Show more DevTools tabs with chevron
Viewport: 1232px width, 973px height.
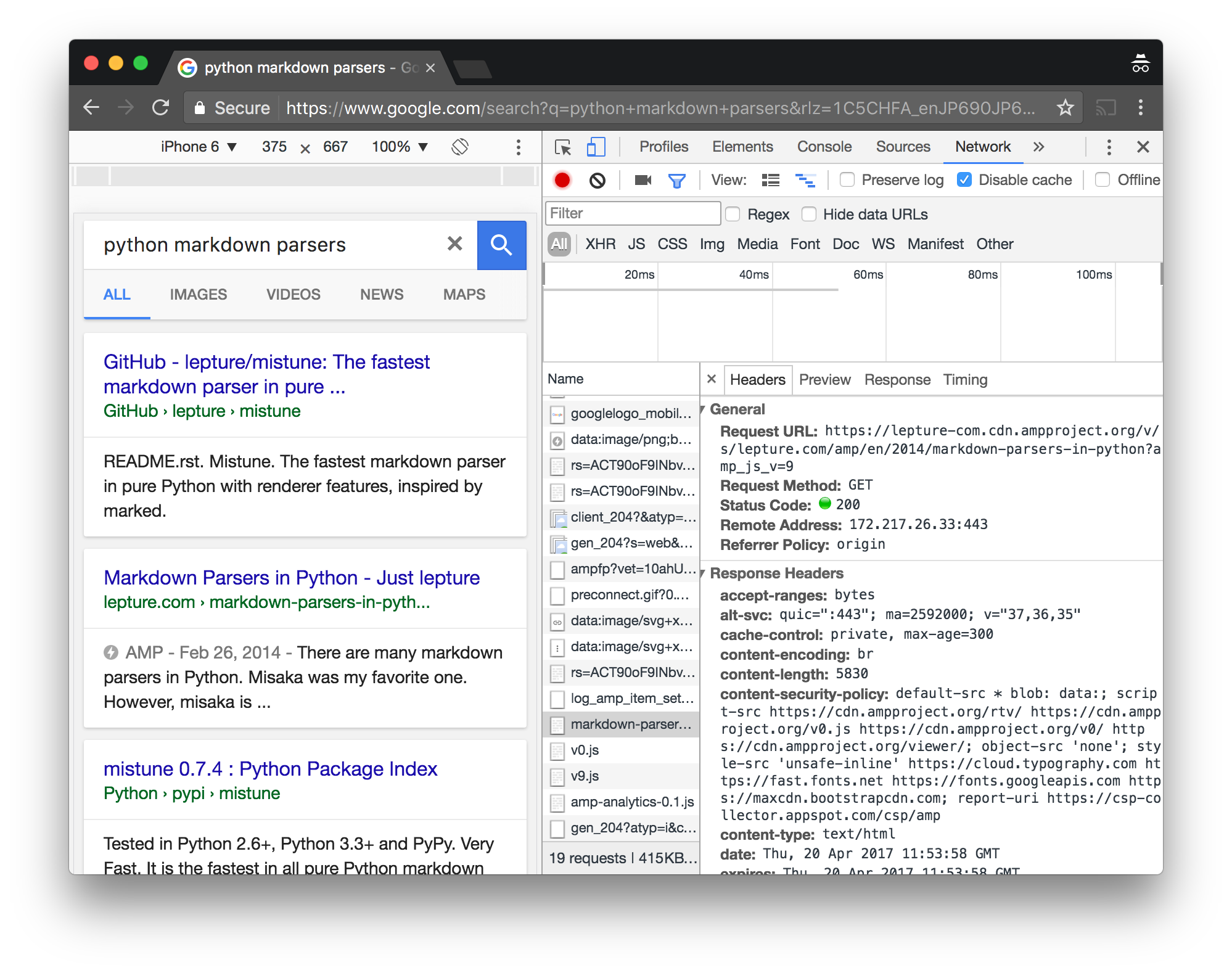1039,147
